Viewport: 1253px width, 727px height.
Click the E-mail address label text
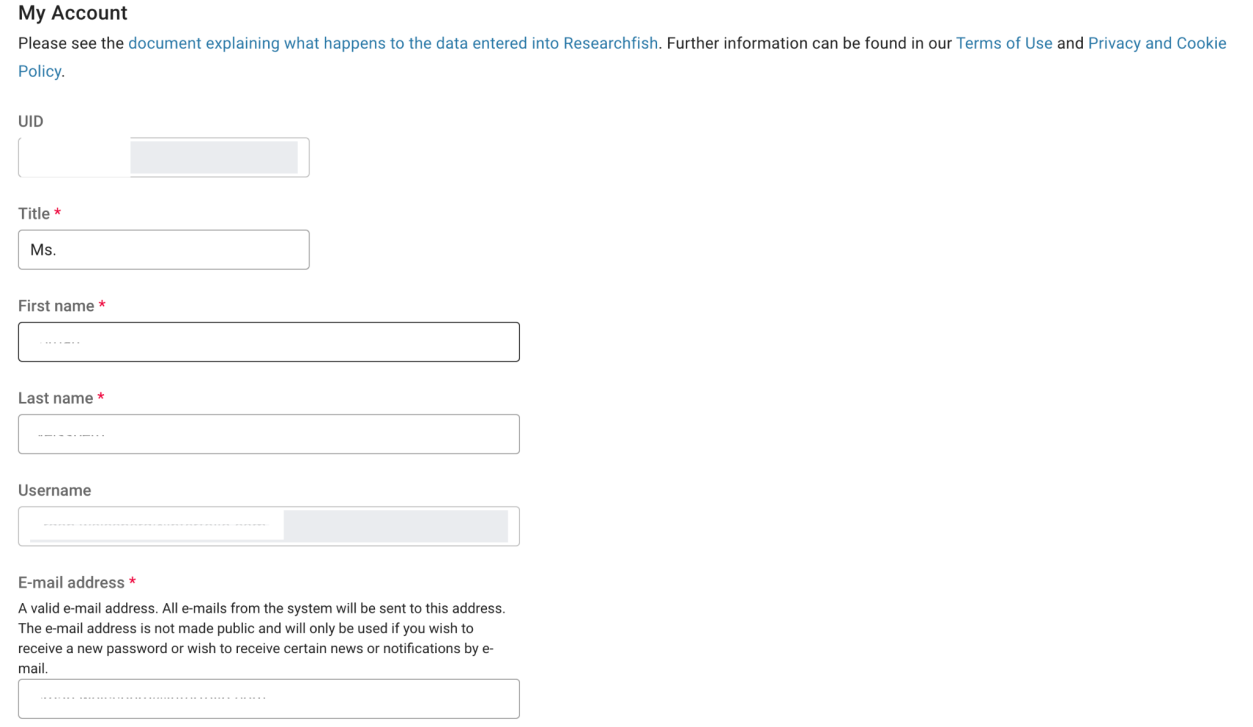pyautogui.click(x=71, y=582)
